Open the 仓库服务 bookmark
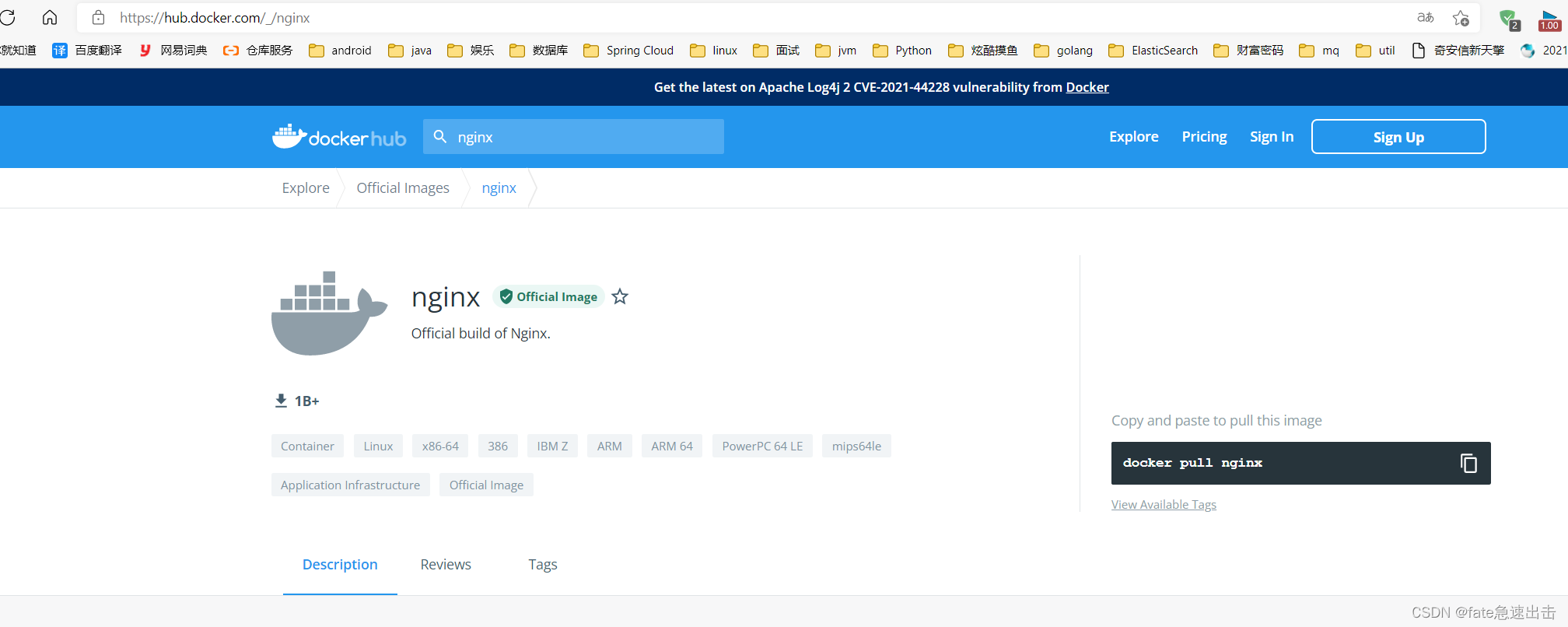This screenshot has height=627, width=1568. [x=258, y=51]
